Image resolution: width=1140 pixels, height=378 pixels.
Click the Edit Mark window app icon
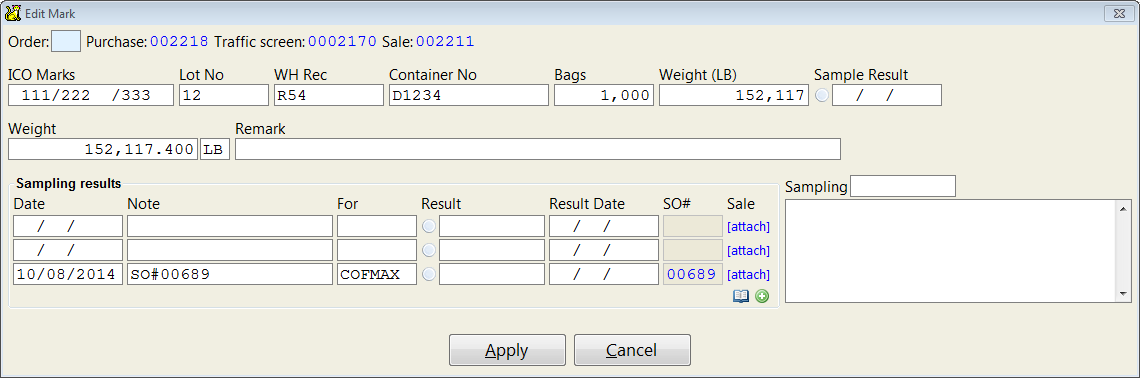coord(12,13)
